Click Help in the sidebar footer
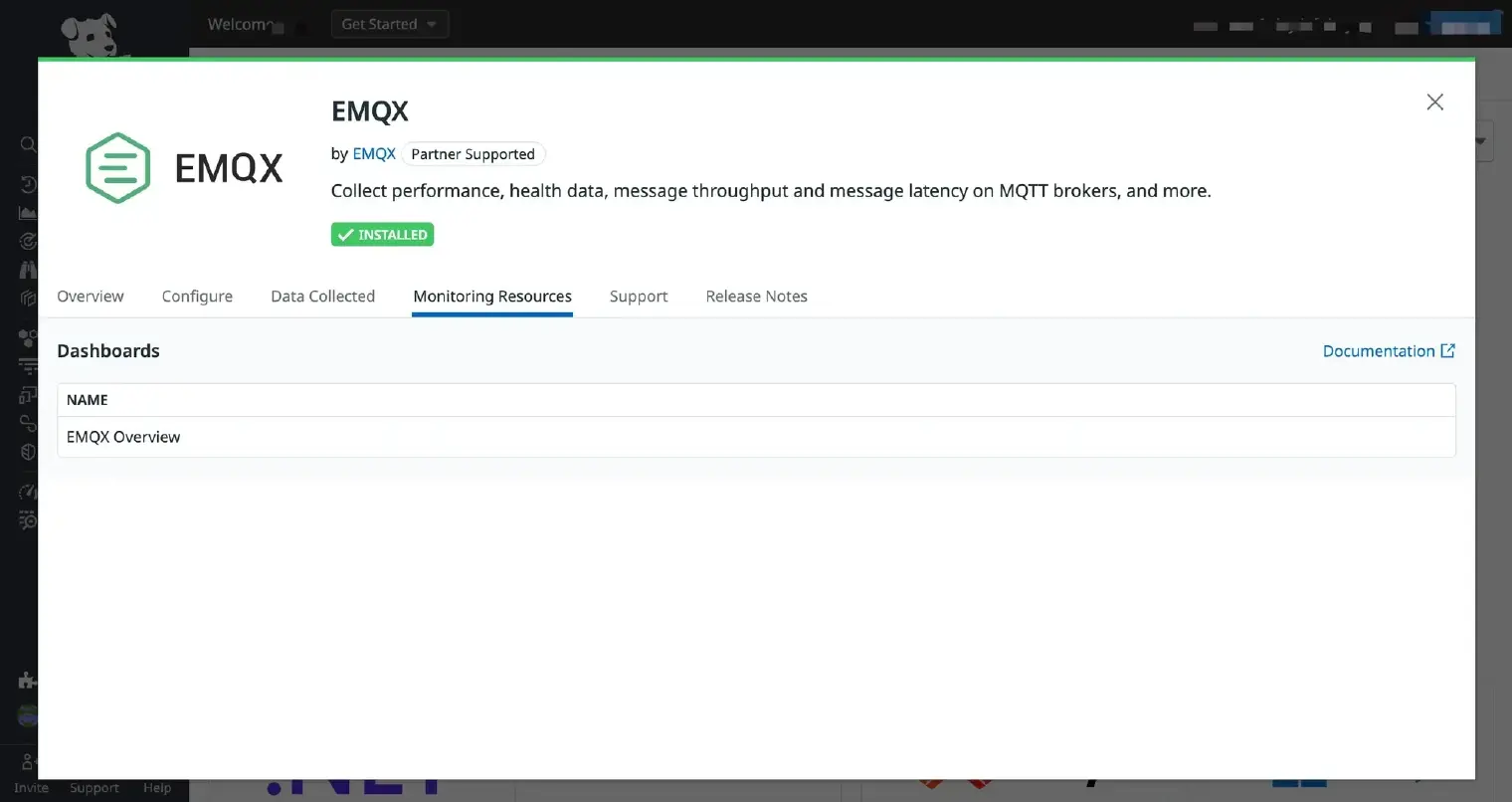Screen dimensions: 1512x802 tap(157, 788)
